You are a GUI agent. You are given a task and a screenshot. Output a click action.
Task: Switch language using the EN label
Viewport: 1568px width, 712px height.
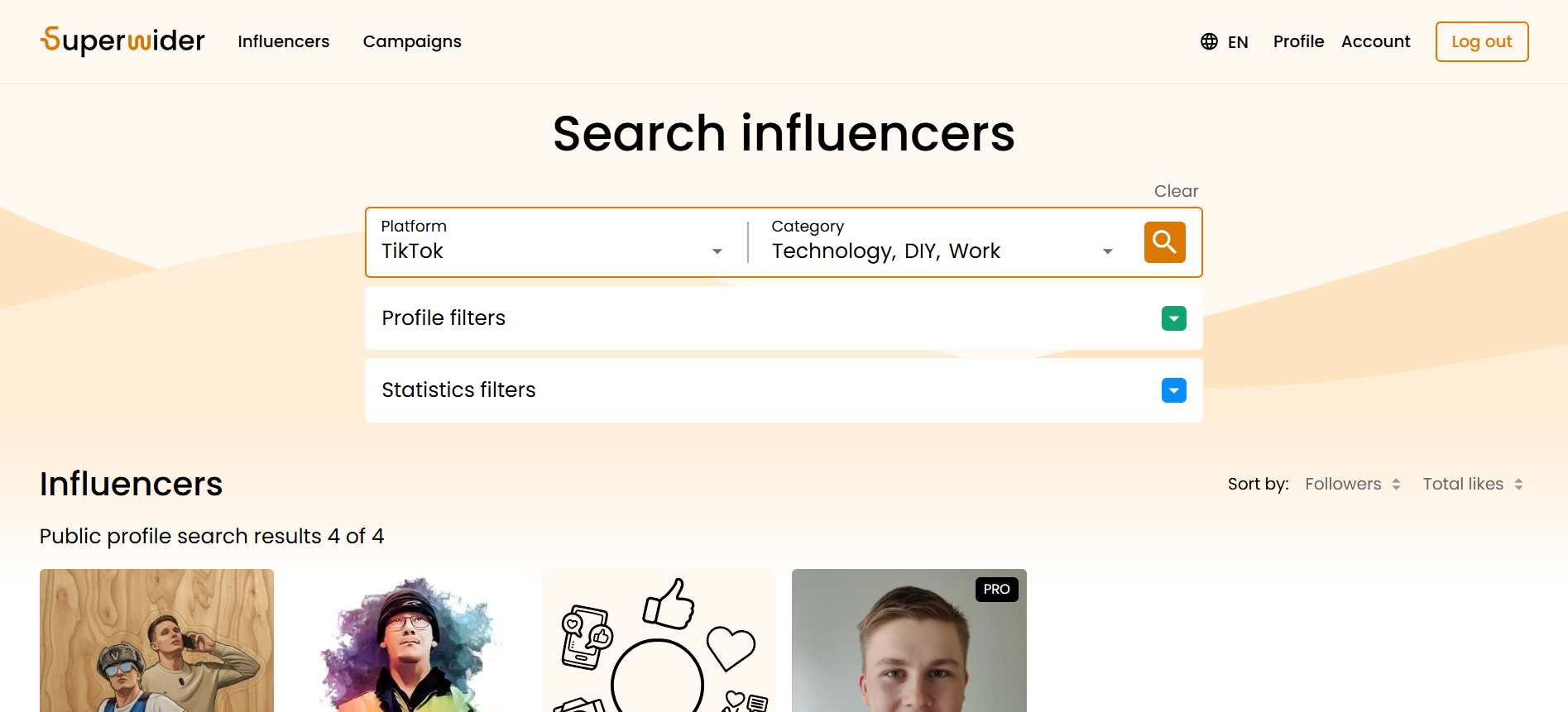tap(1238, 42)
